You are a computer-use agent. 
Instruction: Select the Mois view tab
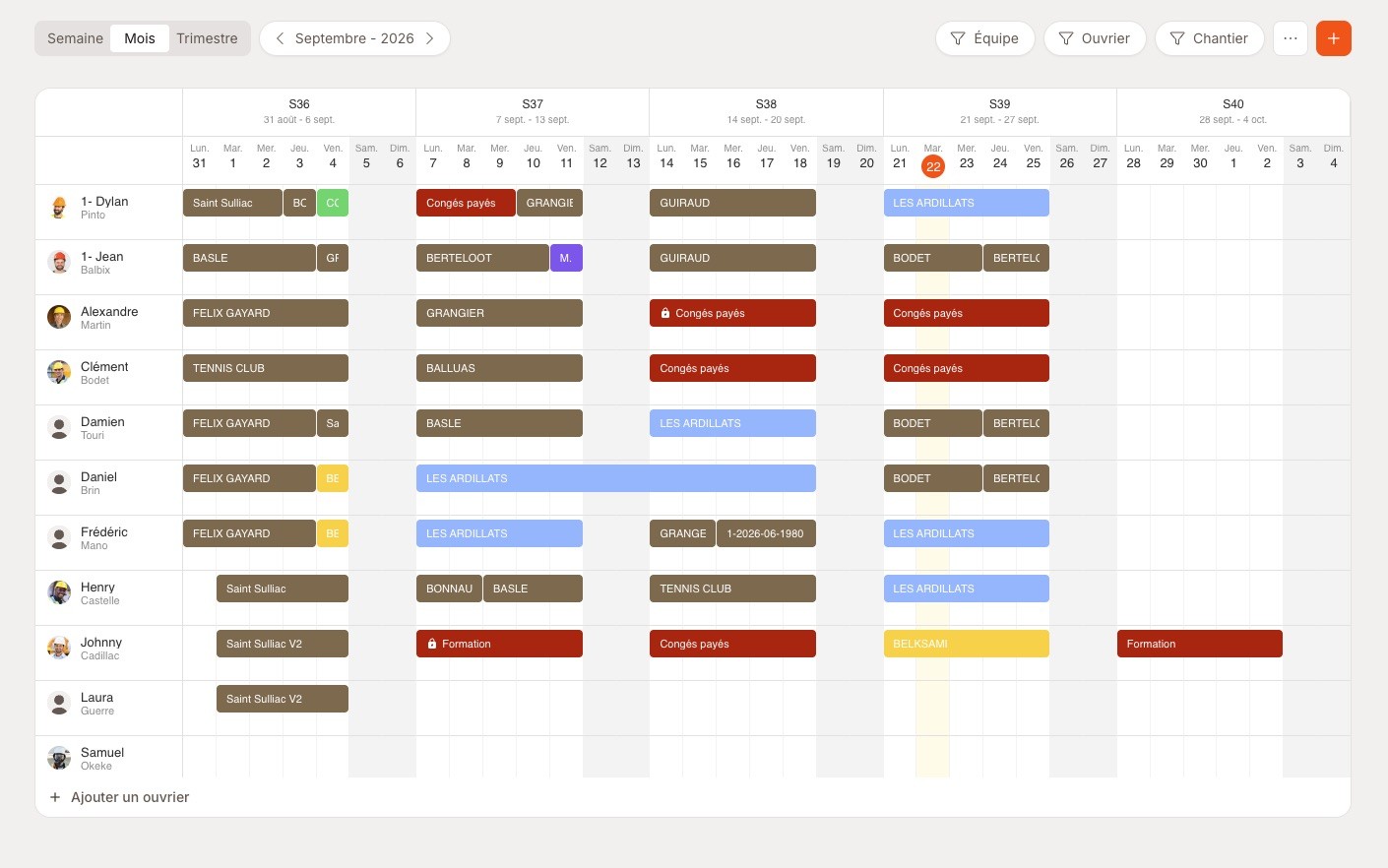coord(140,38)
